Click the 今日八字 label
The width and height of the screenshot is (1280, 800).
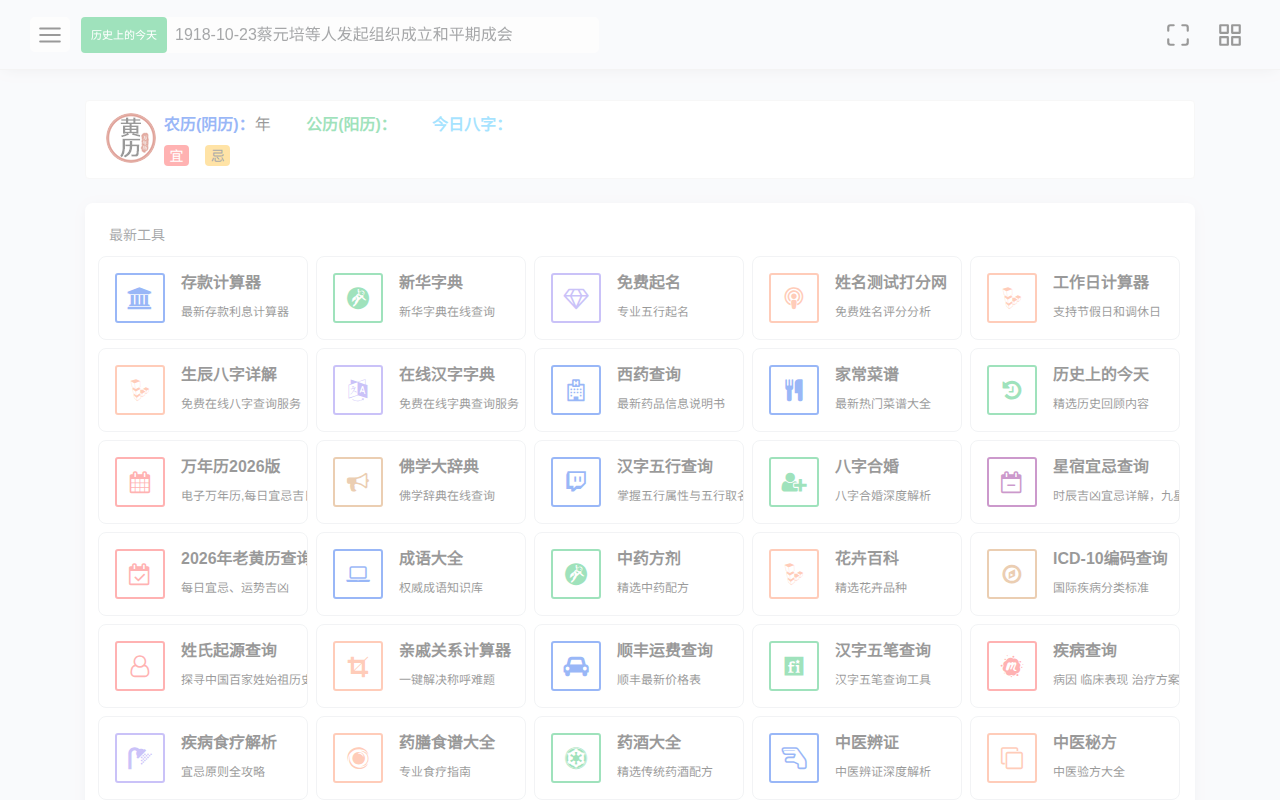468,124
